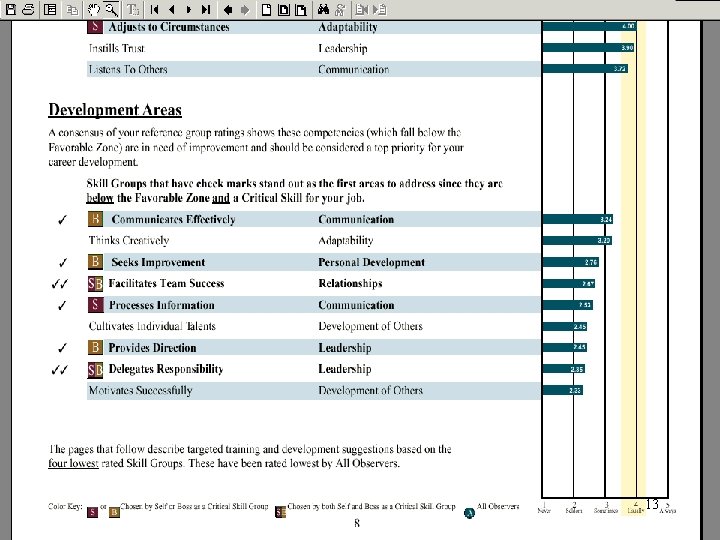This screenshot has height=540, width=720.
Task: Click the B badge beside Provides Direction
Action: point(95,347)
